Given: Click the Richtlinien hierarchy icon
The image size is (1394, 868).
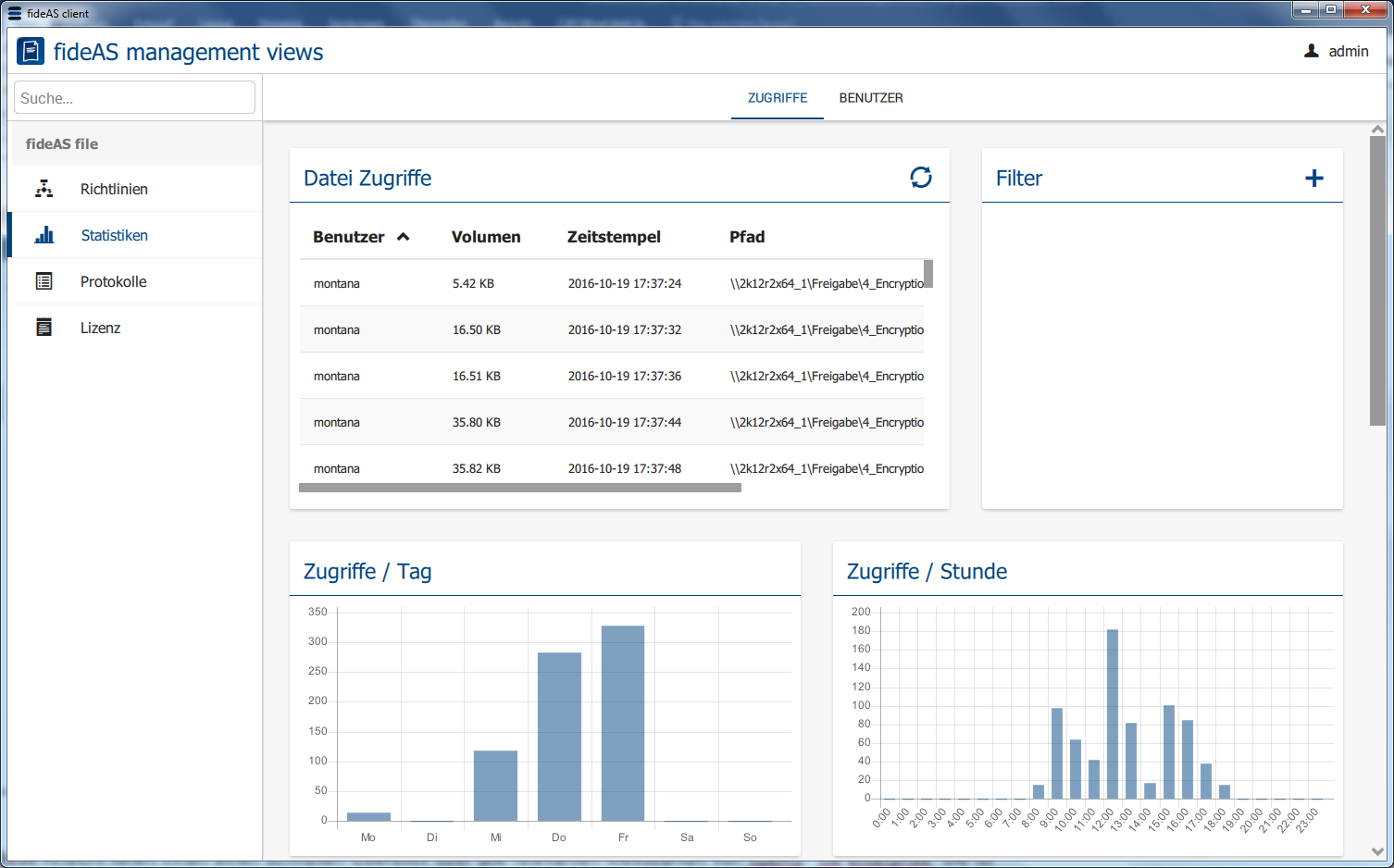Looking at the screenshot, I should point(44,189).
